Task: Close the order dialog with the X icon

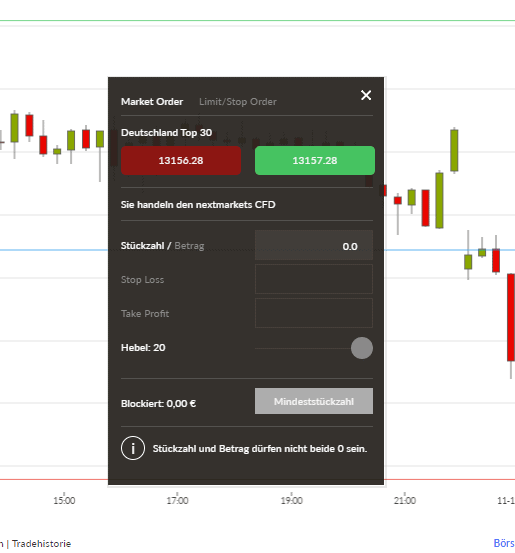Action: pos(366,95)
